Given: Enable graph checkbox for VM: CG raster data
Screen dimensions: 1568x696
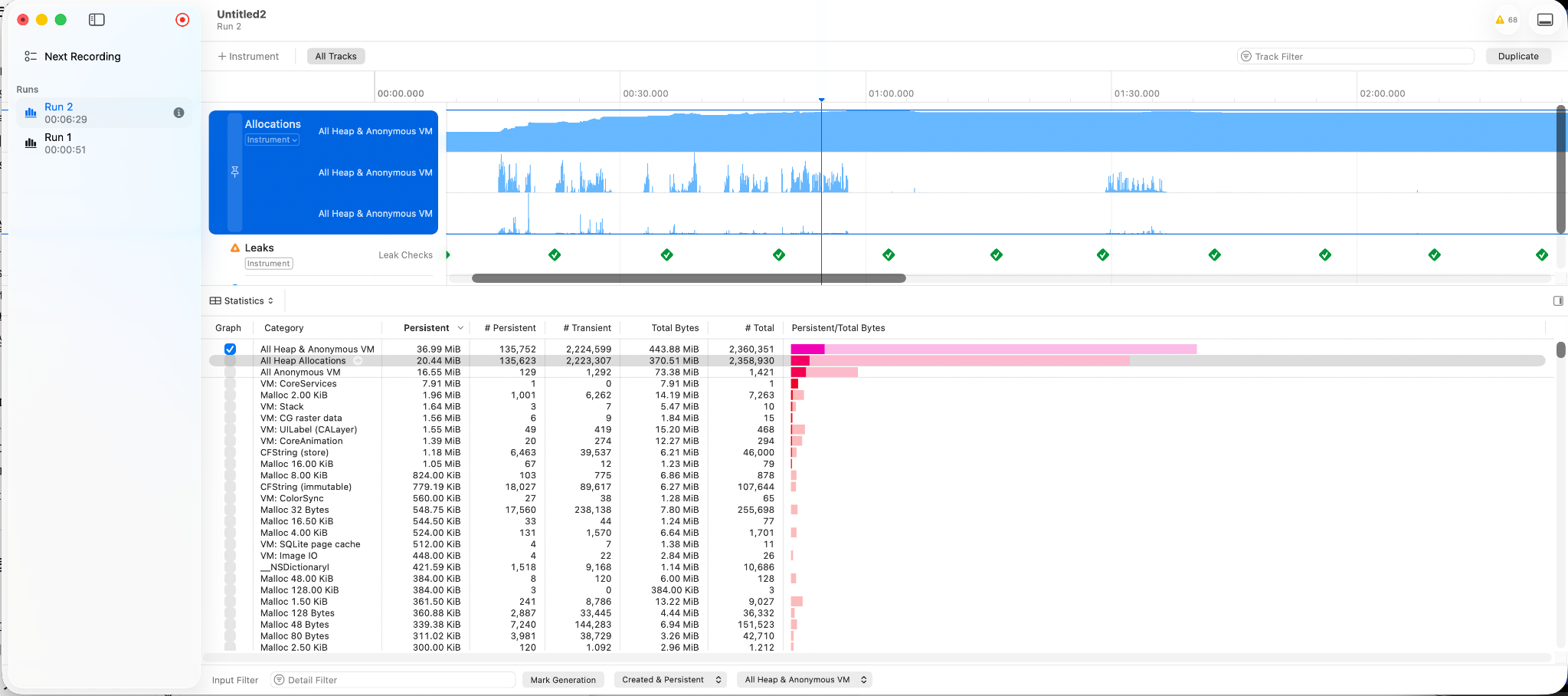Looking at the screenshot, I should click(x=230, y=419).
